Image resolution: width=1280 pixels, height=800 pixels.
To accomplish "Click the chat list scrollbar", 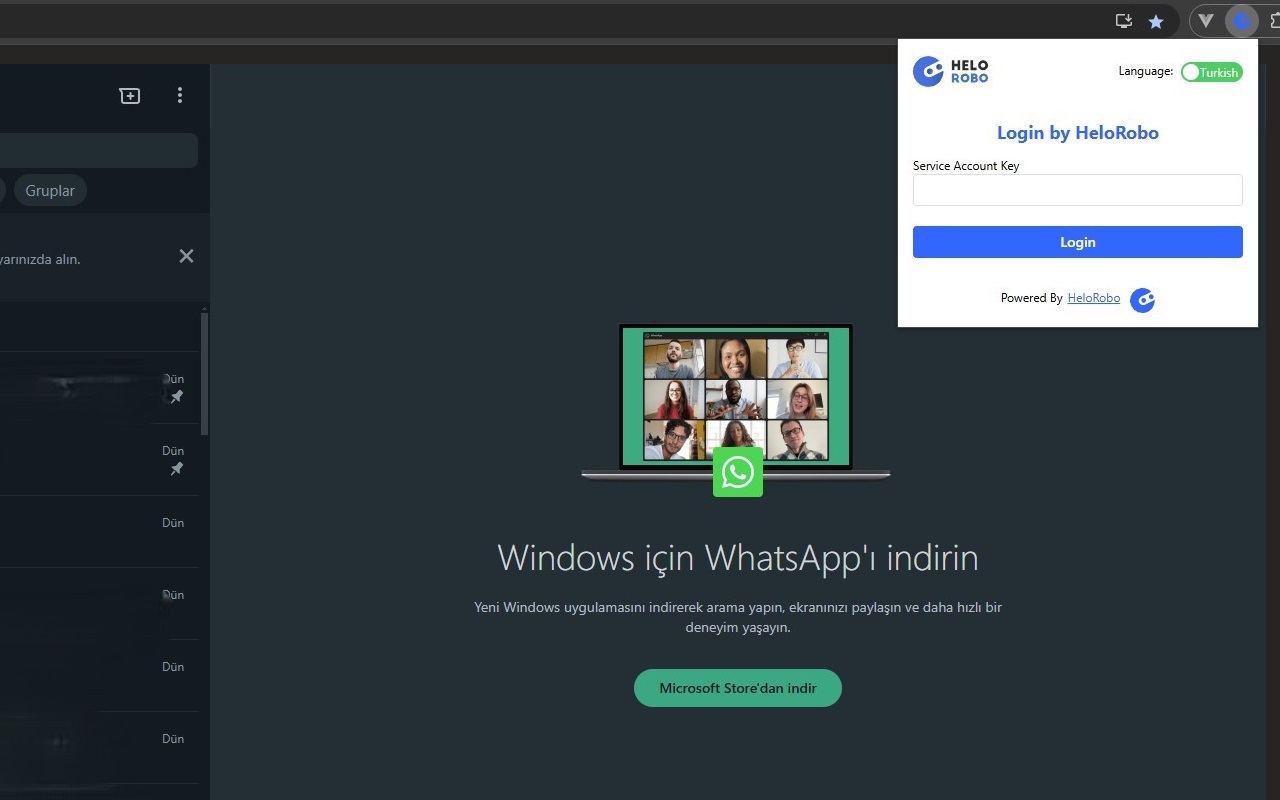I will [x=205, y=373].
